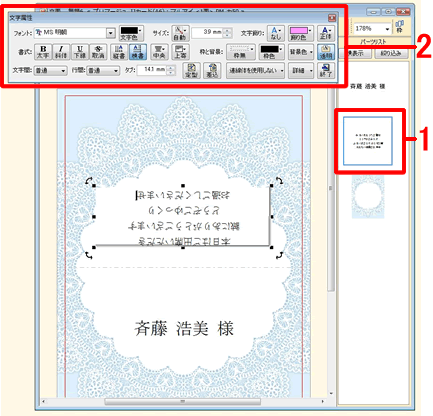The height and width of the screenshot is (416, 433).
Task: Select the 斉藤 浩美 様 parts list item
Action: click(x=367, y=86)
